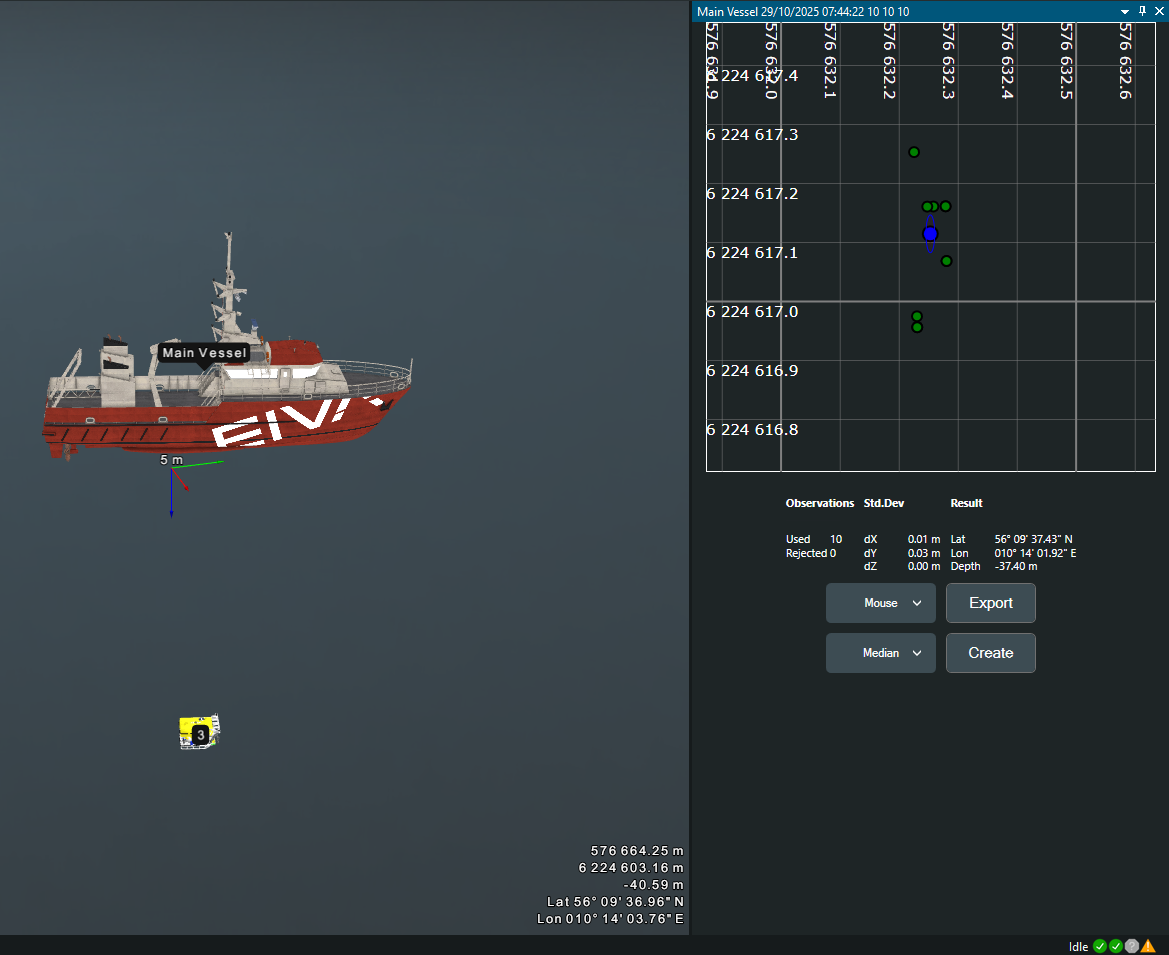The height and width of the screenshot is (955, 1169).
Task: Click the Std.Dev column header
Action: tap(883, 503)
